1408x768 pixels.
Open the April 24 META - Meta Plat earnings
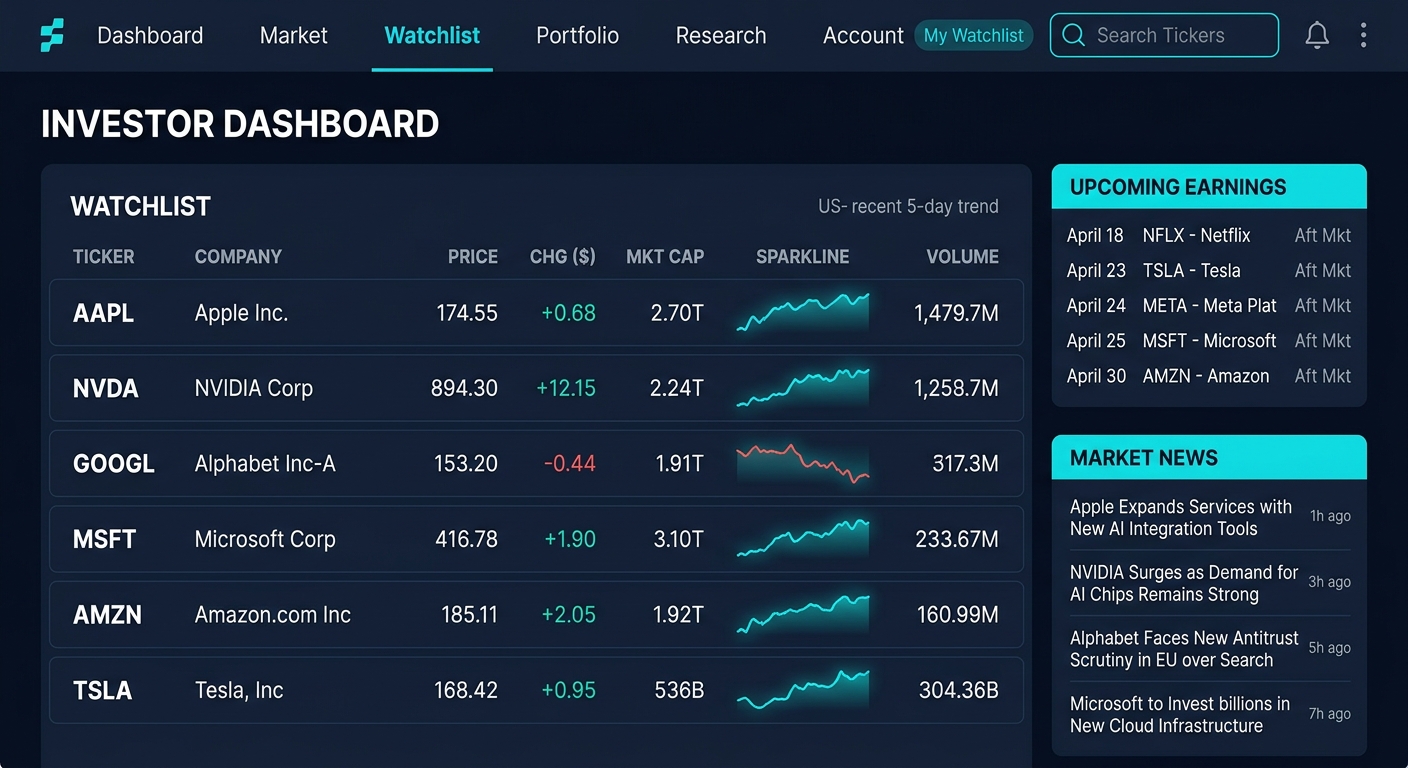tap(1209, 306)
